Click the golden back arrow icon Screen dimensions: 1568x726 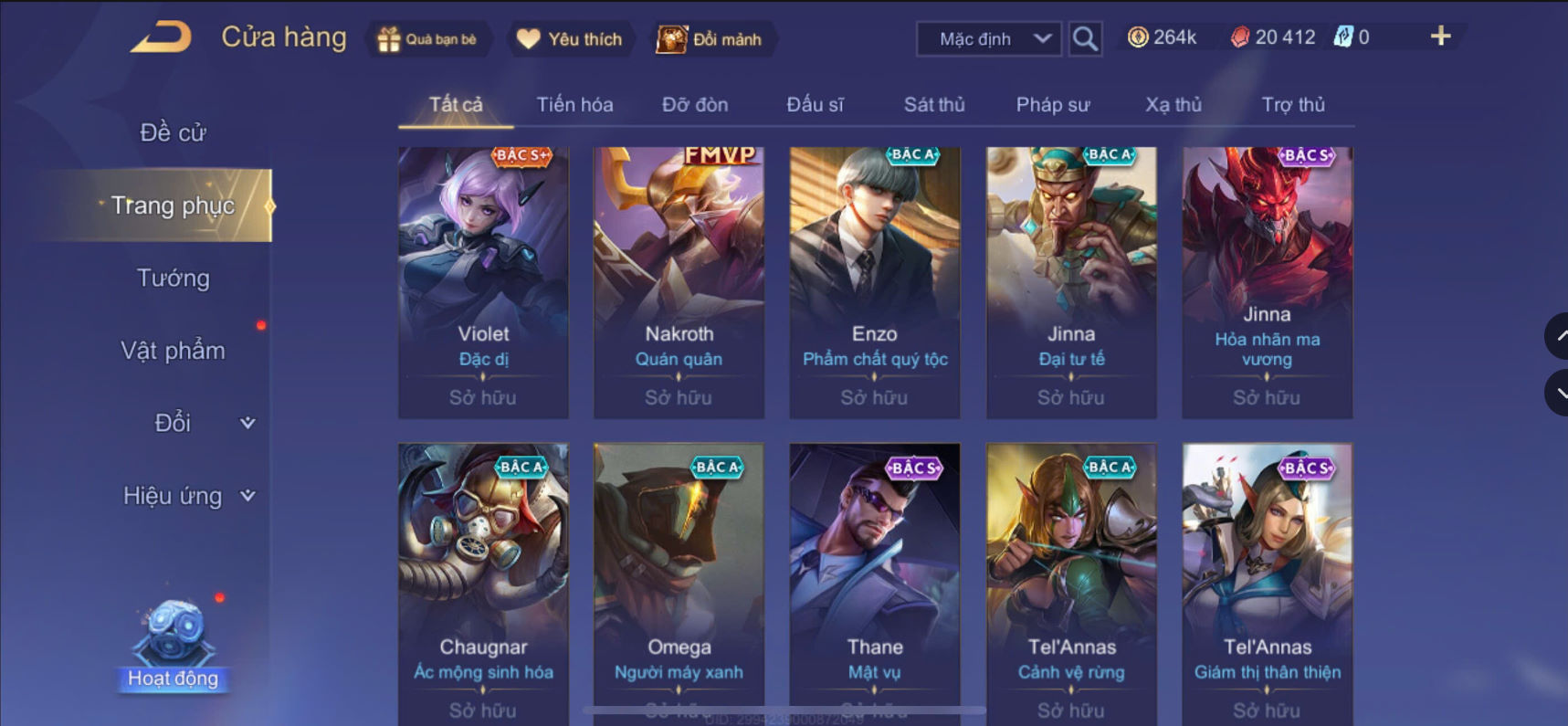[161, 37]
